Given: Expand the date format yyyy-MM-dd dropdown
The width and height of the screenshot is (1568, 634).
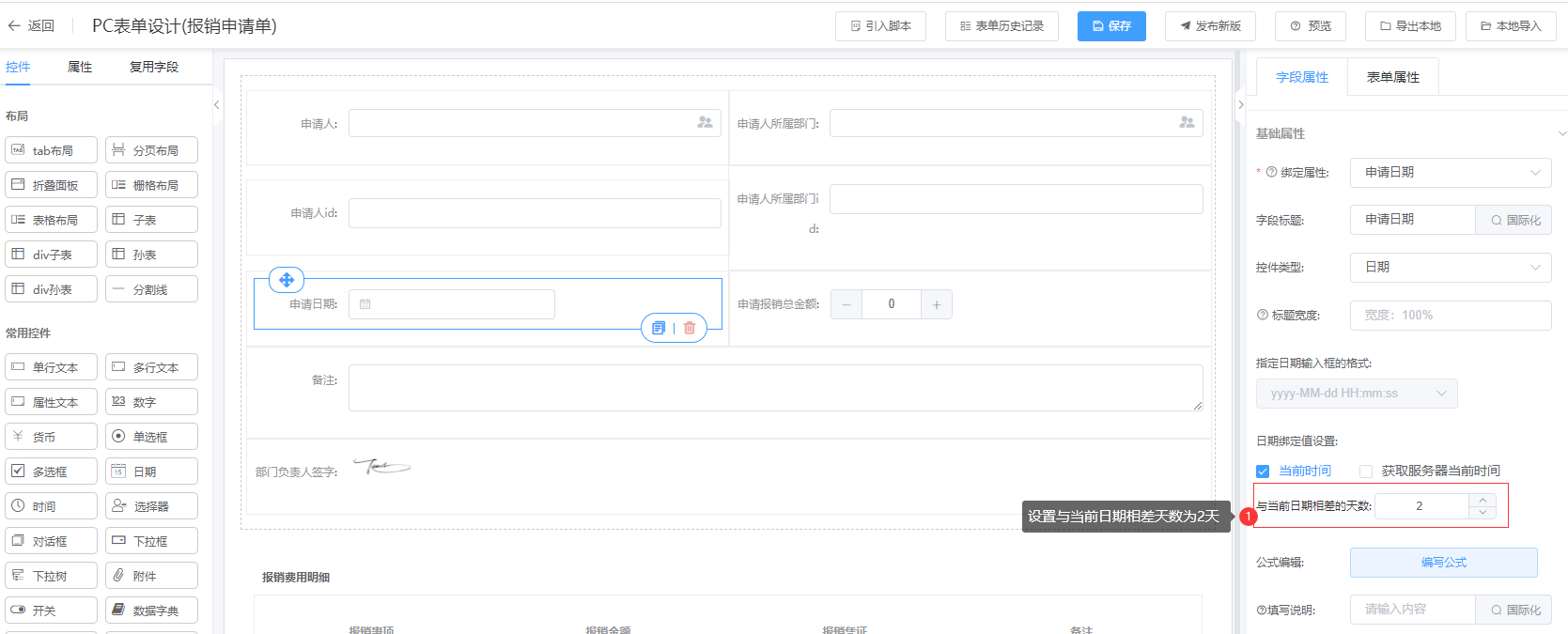Looking at the screenshot, I should pos(1356,394).
